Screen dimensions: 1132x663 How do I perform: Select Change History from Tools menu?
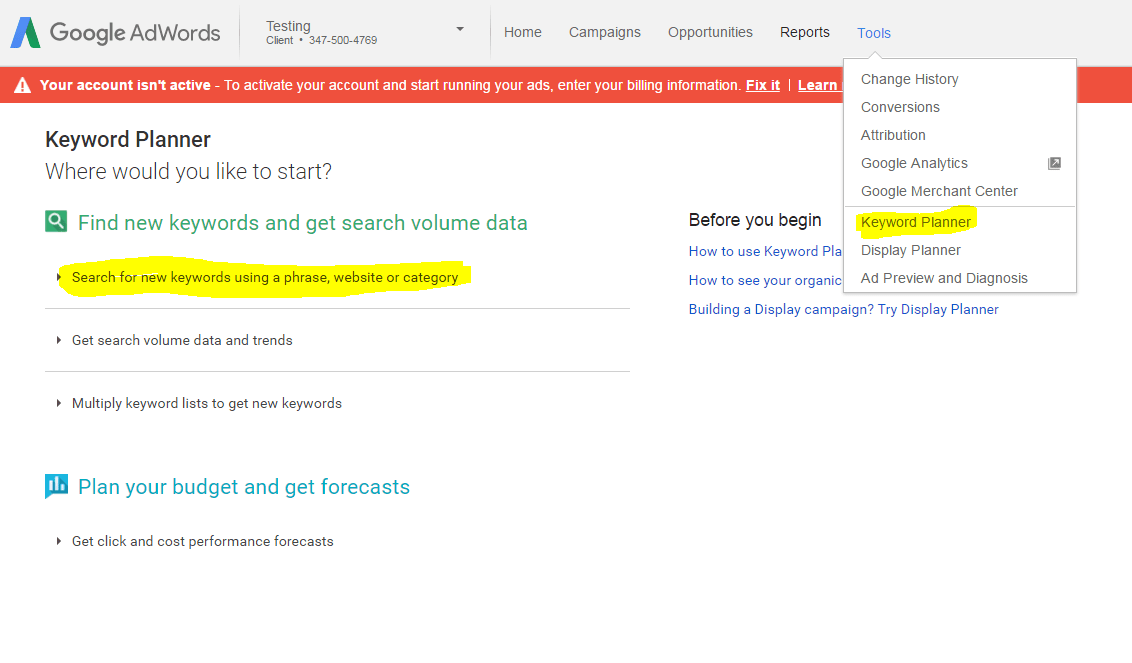tap(910, 79)
